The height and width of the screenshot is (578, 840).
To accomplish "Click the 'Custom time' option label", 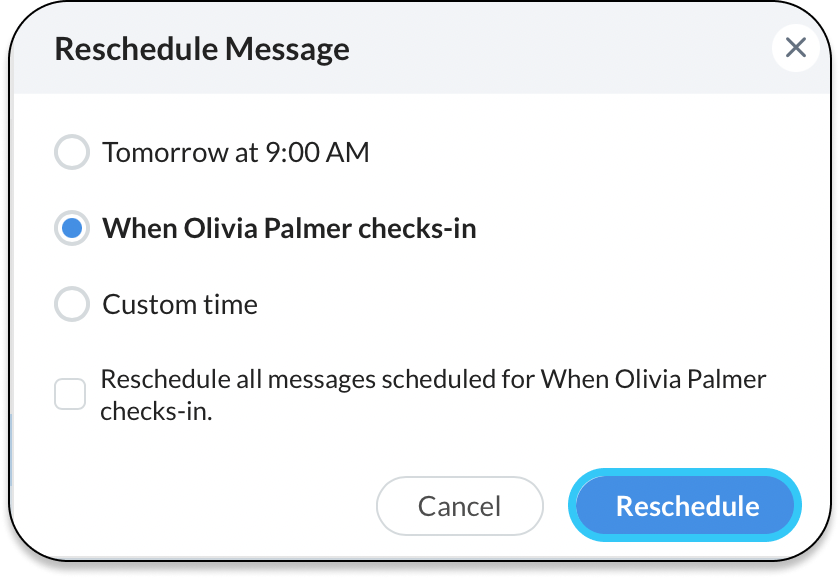I will (x=180, y=305).
